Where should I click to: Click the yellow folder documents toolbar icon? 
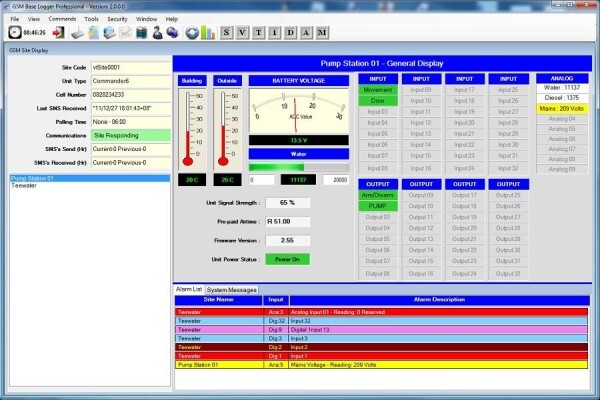coord(94,33)
